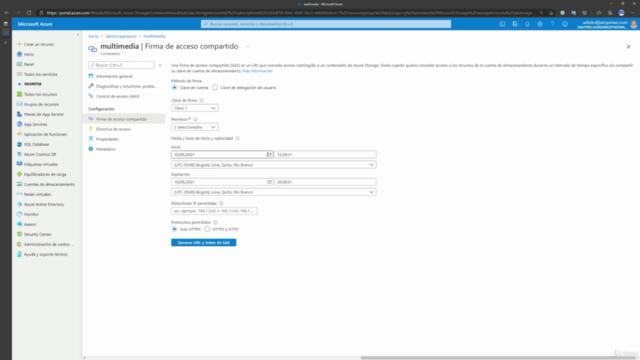
Task: Click the Azure global search box
Action: pyautogui.click(x=326, y=24)
